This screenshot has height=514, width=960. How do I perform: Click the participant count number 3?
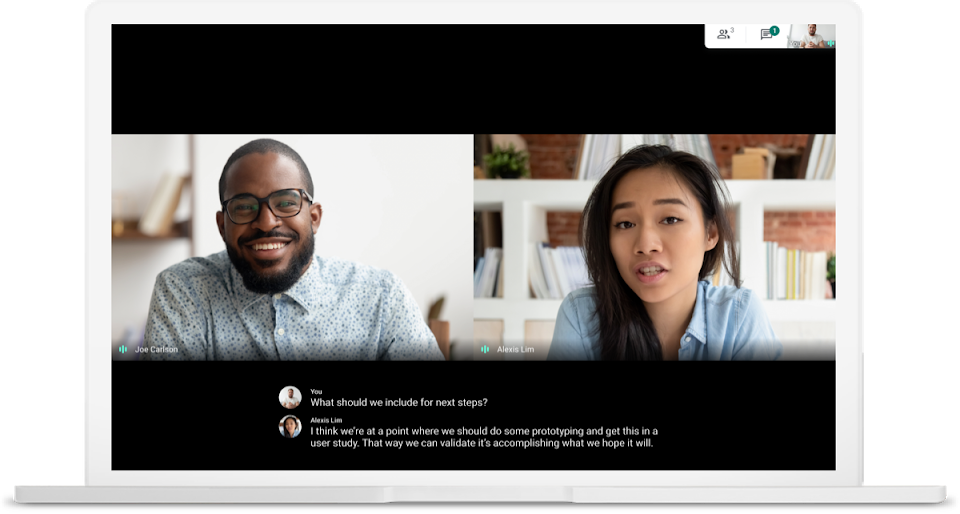(x=732, y=31)
